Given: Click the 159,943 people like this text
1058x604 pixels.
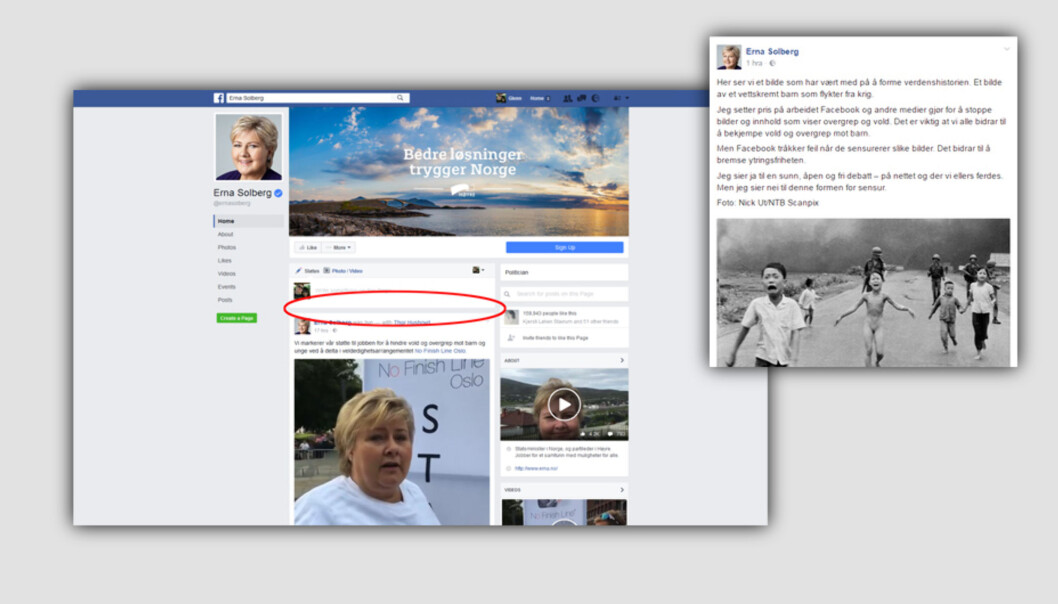Looking at the screenshot, I should tap(549, 313).
